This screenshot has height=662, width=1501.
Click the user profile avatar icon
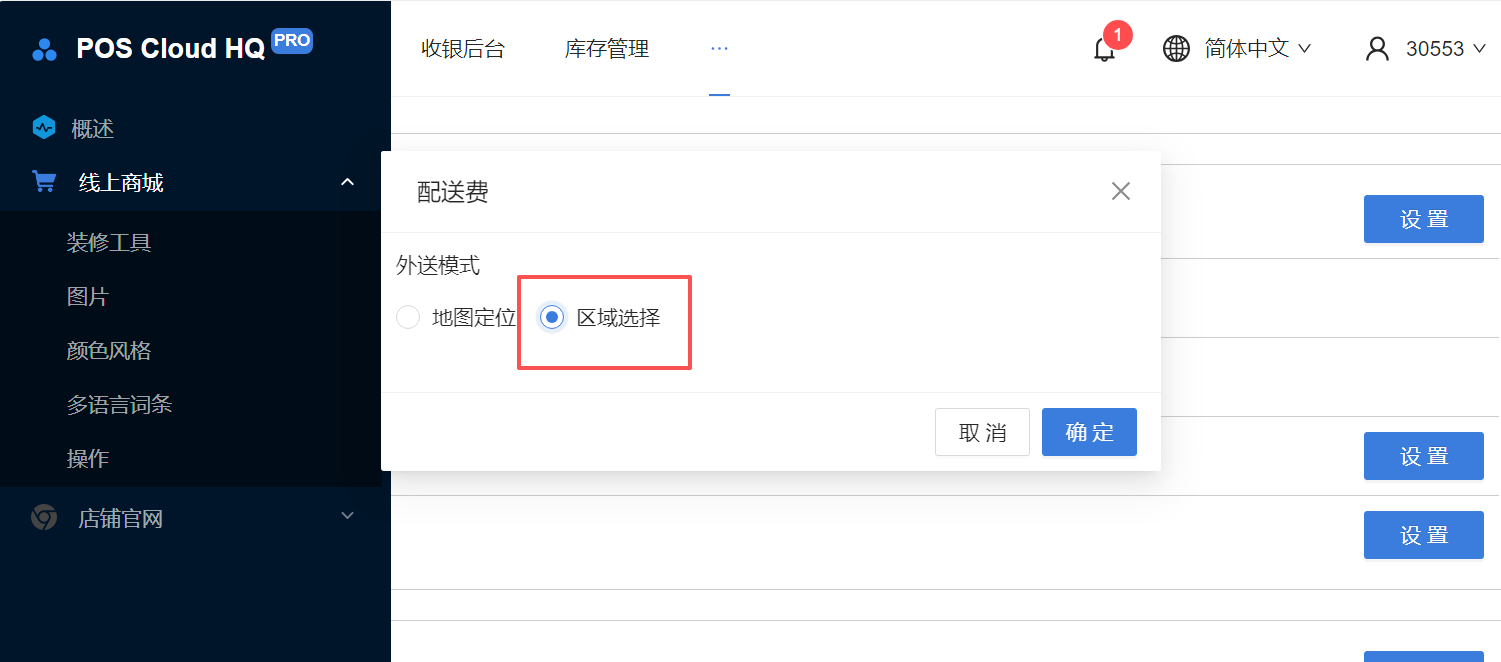click(x=1378, y=48)
